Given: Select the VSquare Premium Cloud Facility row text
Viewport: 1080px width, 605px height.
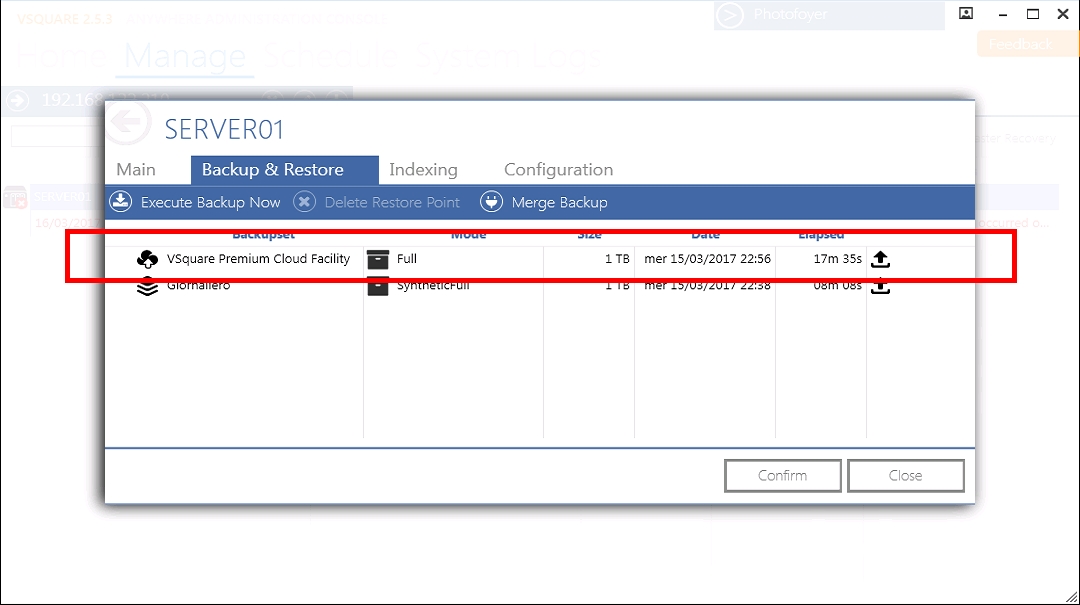Looking at the screenshot, I should click(x=258, y=259).
